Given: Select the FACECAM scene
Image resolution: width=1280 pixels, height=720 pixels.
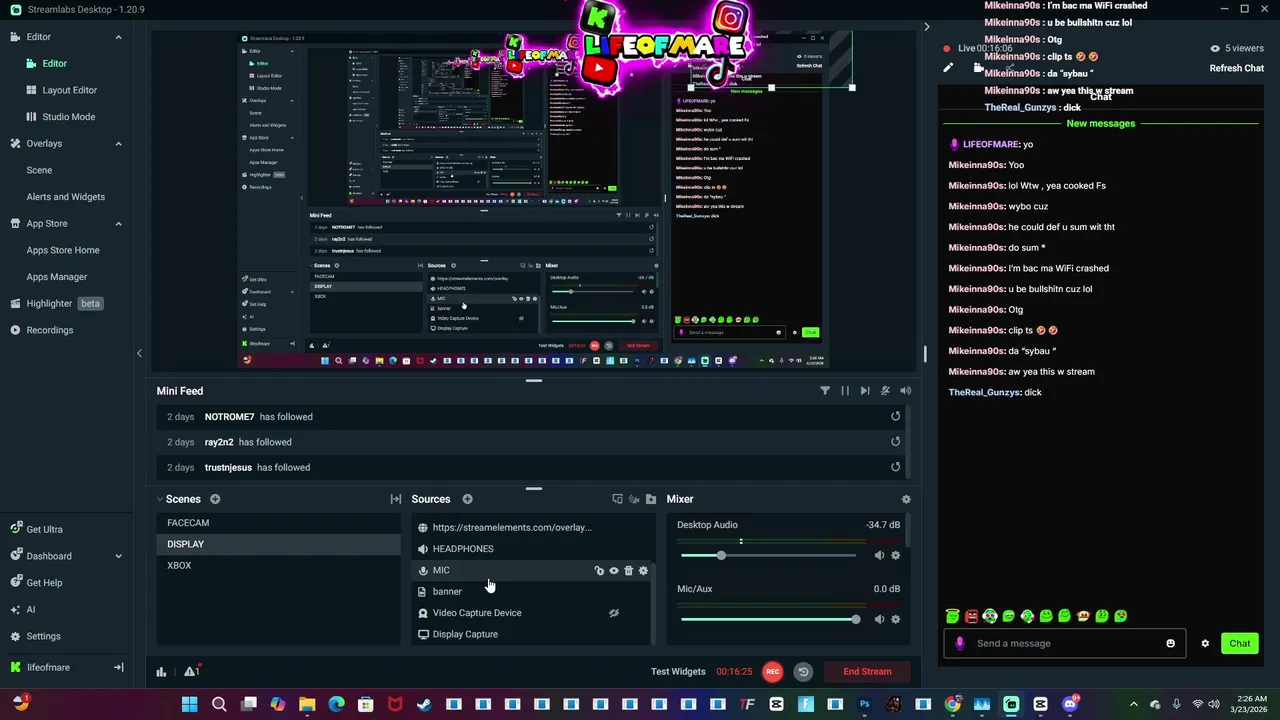Looking at the screenshot, I should coord(278,523).
